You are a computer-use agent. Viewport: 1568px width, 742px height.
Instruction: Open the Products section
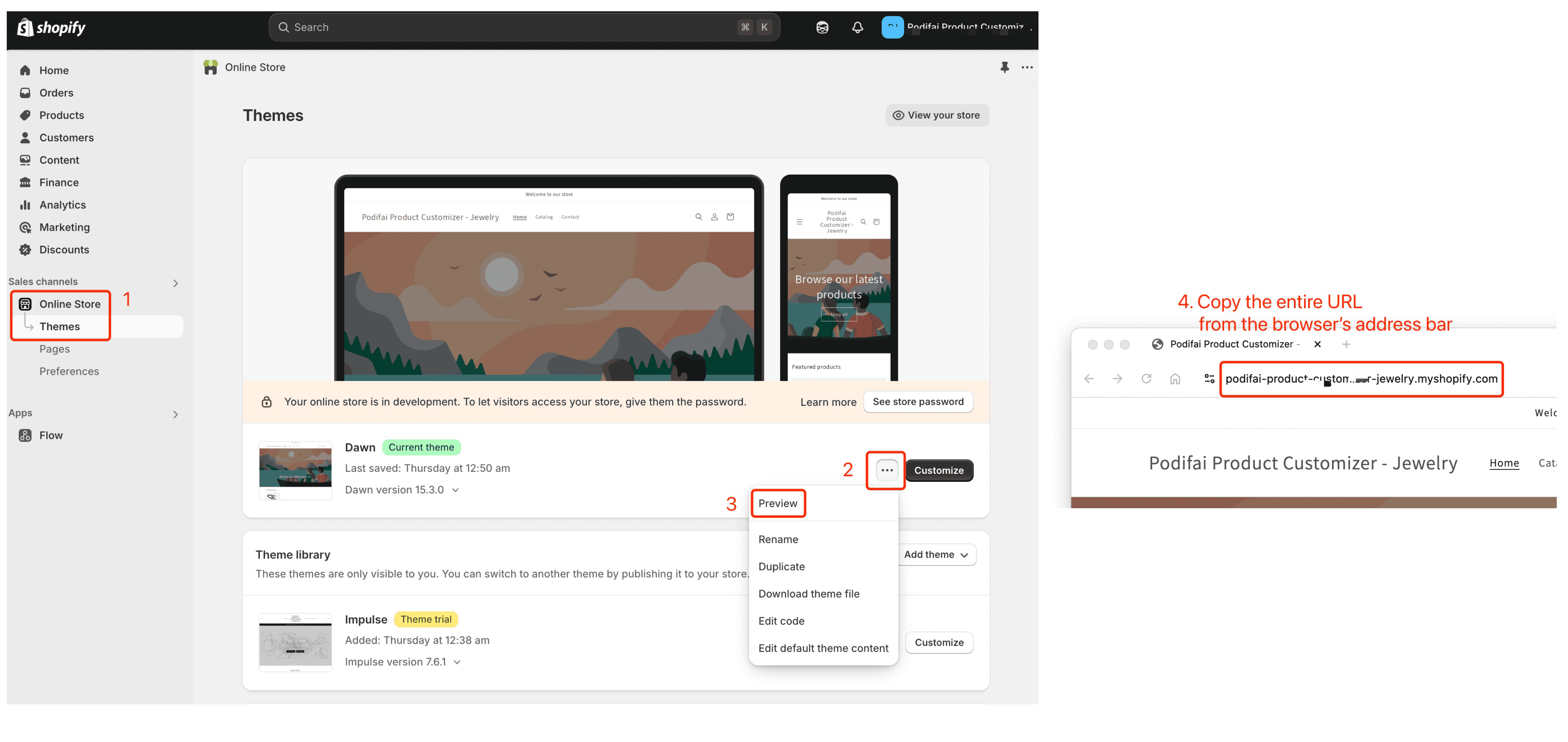click(x=61, y=115)
